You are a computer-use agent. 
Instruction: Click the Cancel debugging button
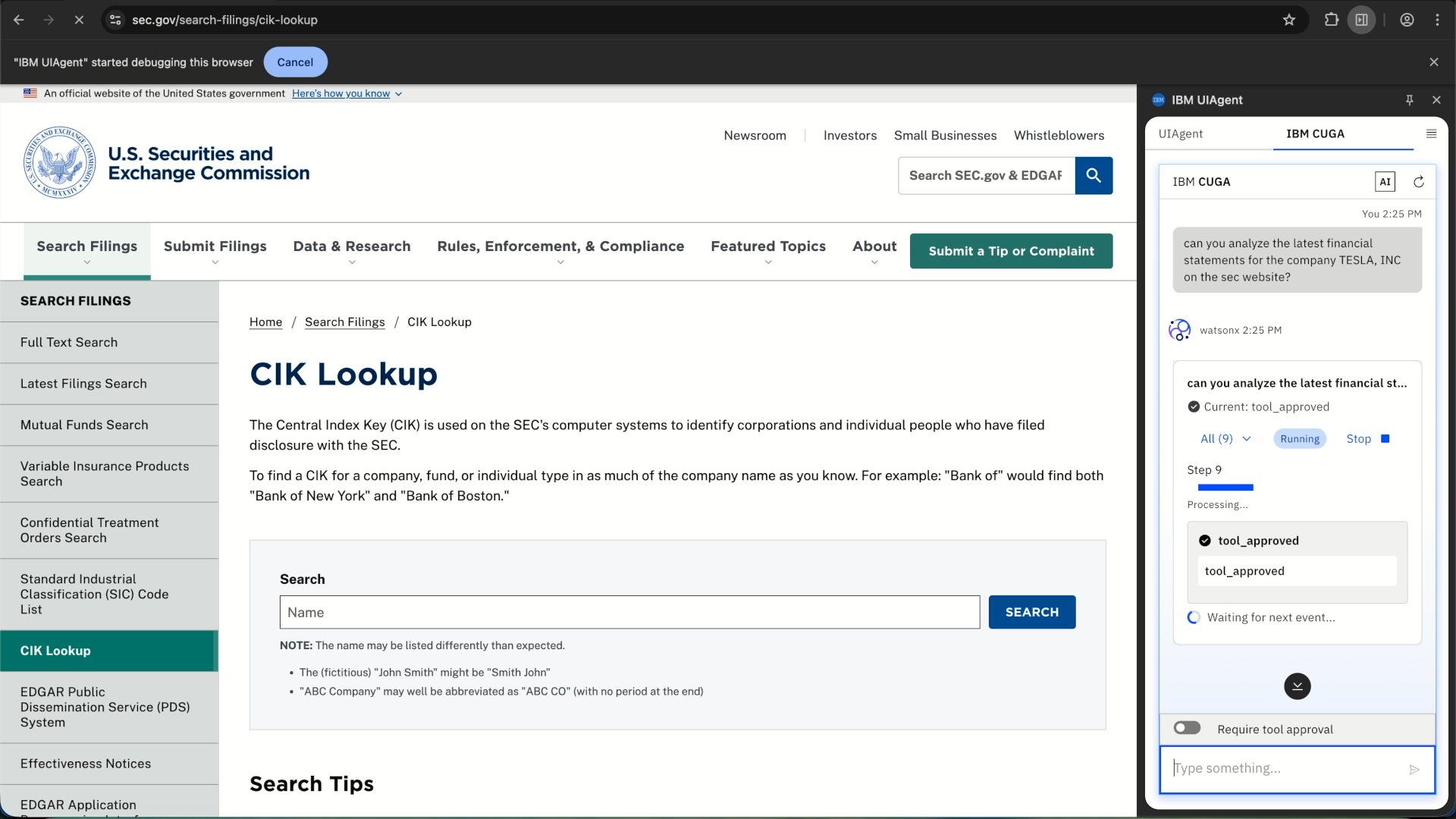tap(295, 62)
